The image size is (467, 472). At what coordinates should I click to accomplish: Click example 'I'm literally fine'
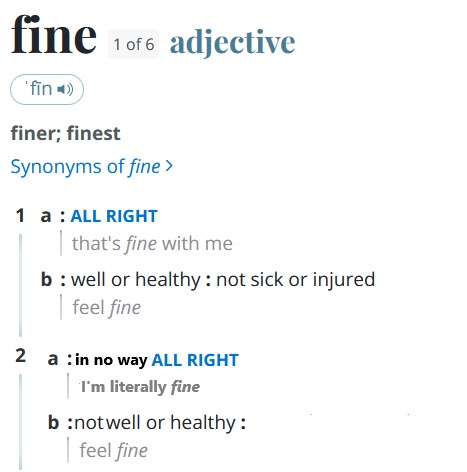pos(140,387)
